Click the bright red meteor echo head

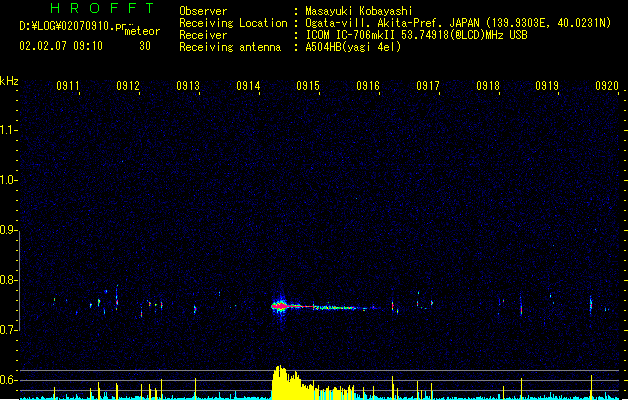point(280,307)
